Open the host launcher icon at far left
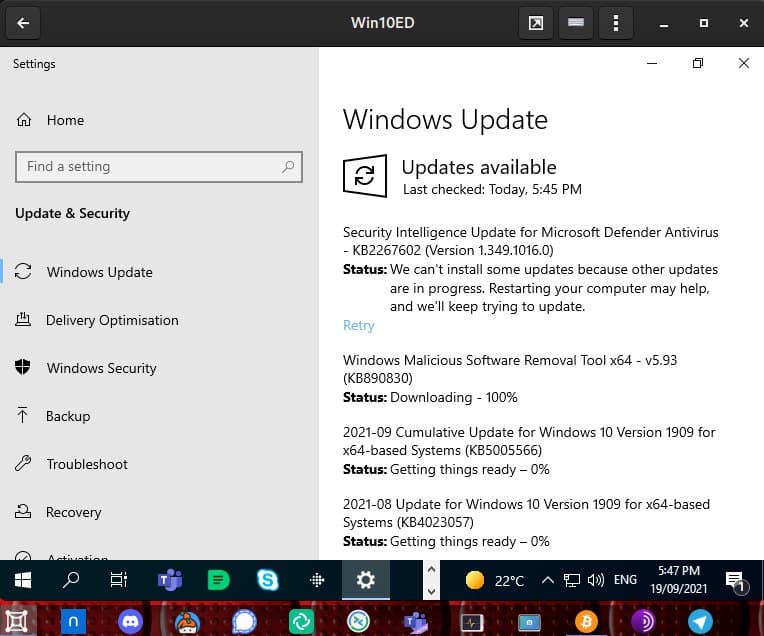This screenshot has height=636, width=764. tap(17, 622)
